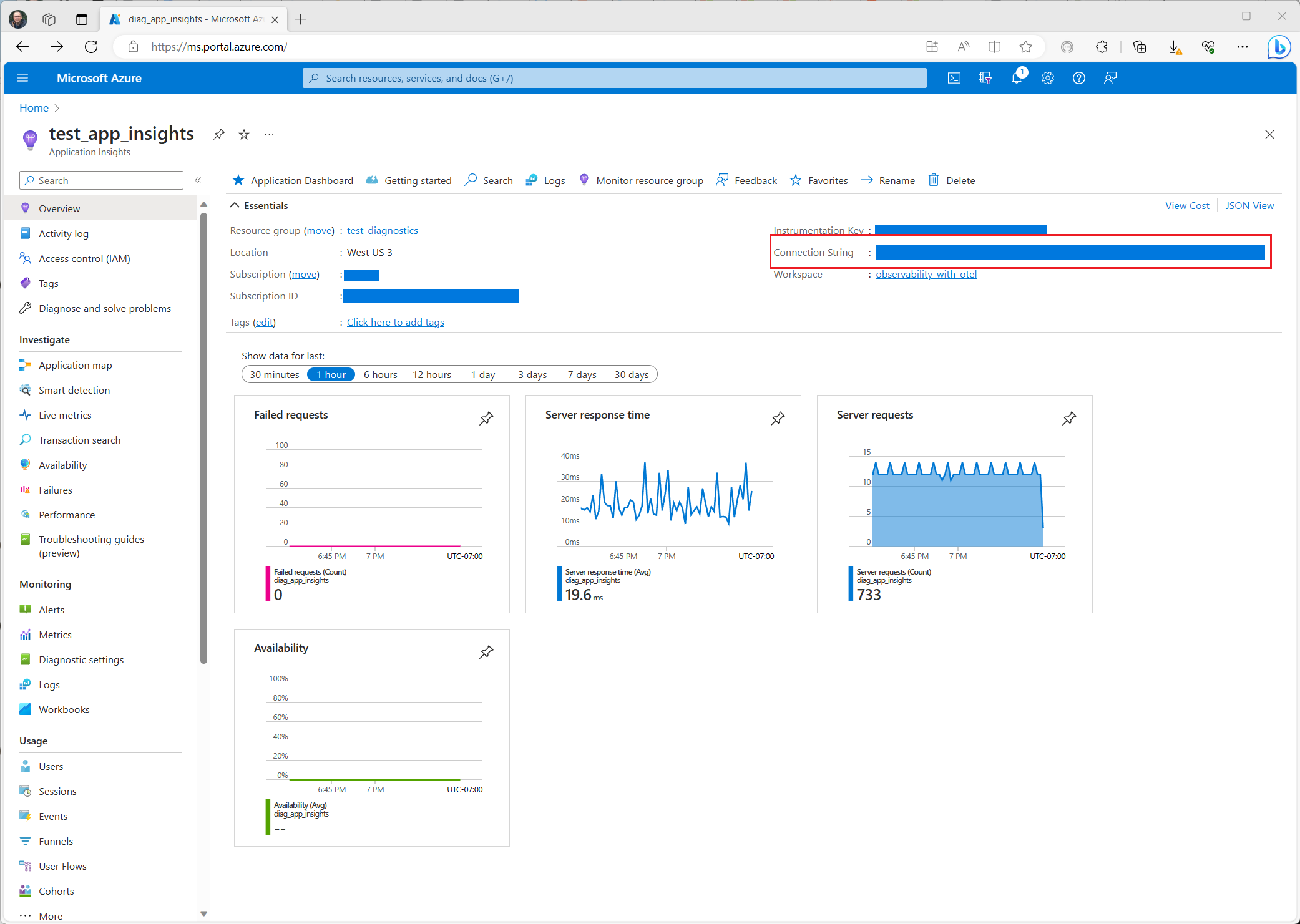Add resource to favorites with star icon
This screenshot has height=924, width=1300.
244,134
